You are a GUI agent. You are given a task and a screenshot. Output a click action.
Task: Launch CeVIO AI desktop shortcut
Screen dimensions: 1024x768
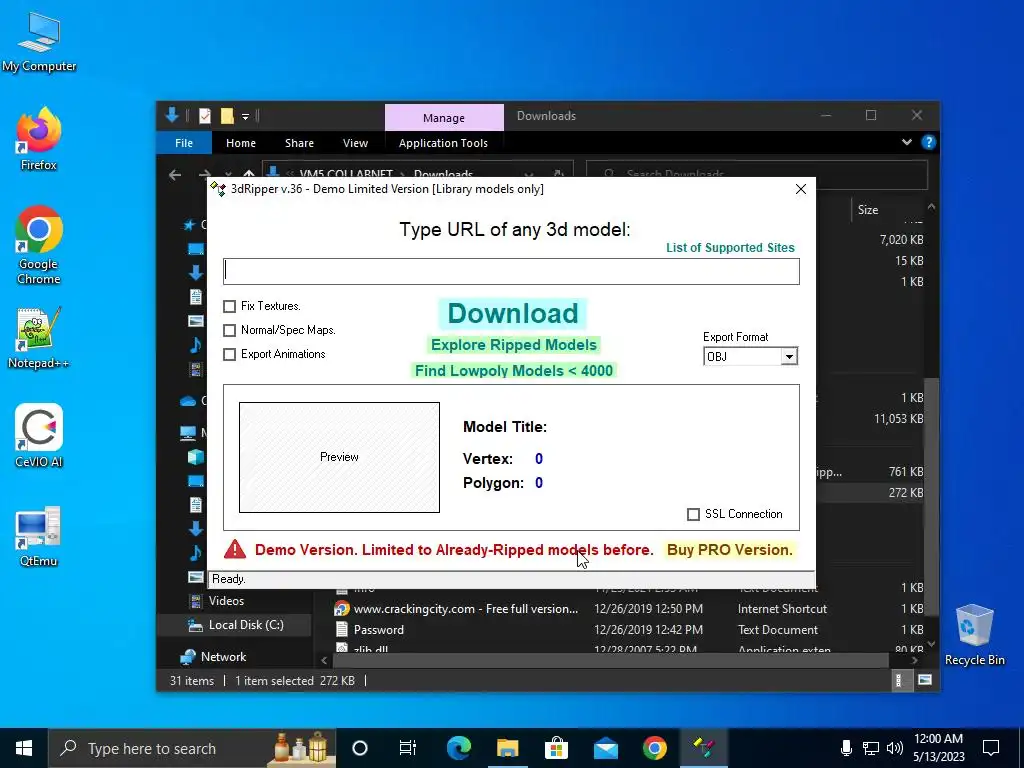click(39, 436)
